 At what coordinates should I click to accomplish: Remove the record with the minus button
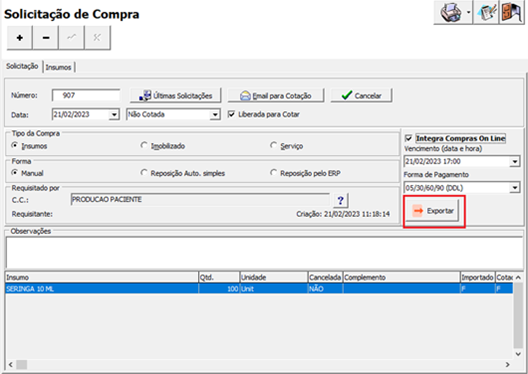tap(46, 38)
